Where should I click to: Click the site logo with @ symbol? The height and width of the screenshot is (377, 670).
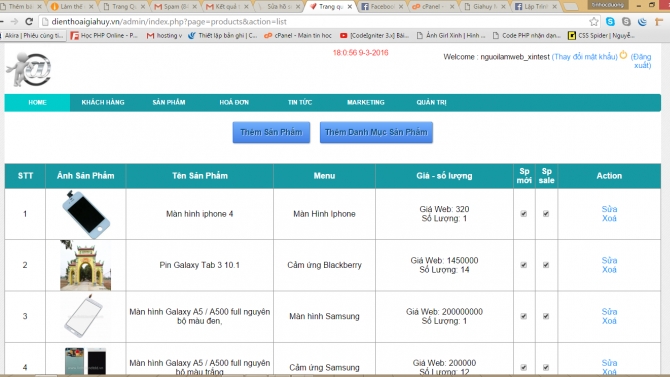tap(29, 69)
